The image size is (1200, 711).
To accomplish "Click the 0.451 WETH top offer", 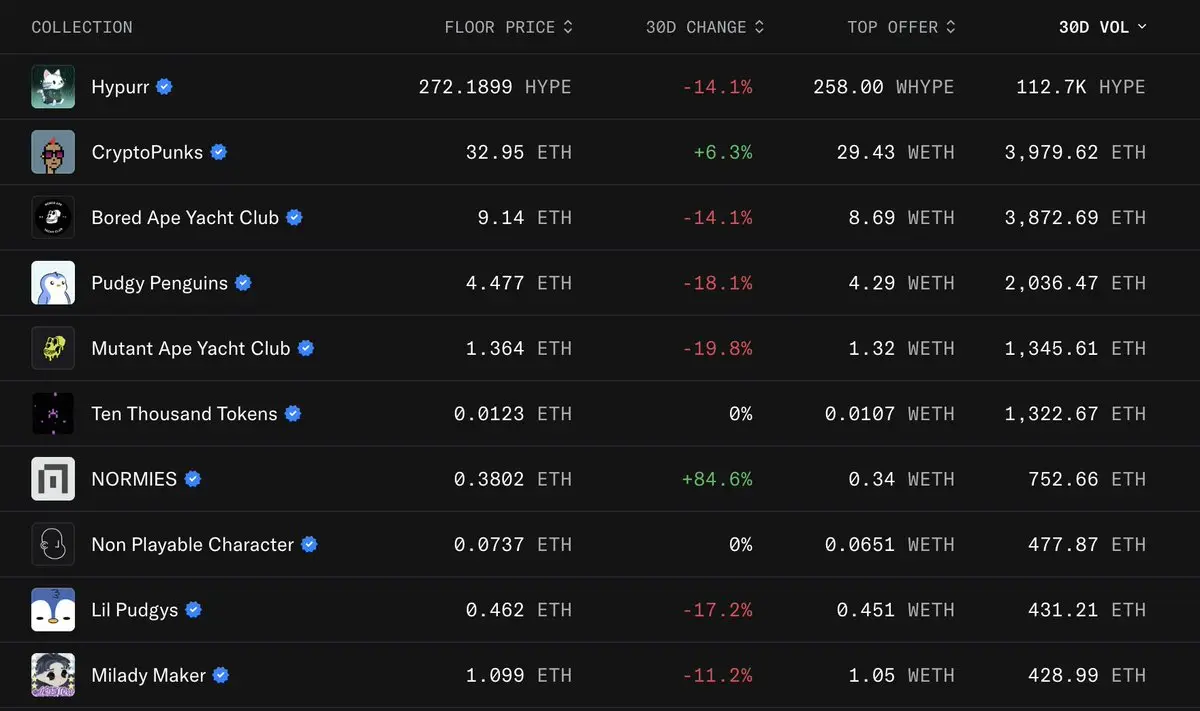I will (896, 609).
